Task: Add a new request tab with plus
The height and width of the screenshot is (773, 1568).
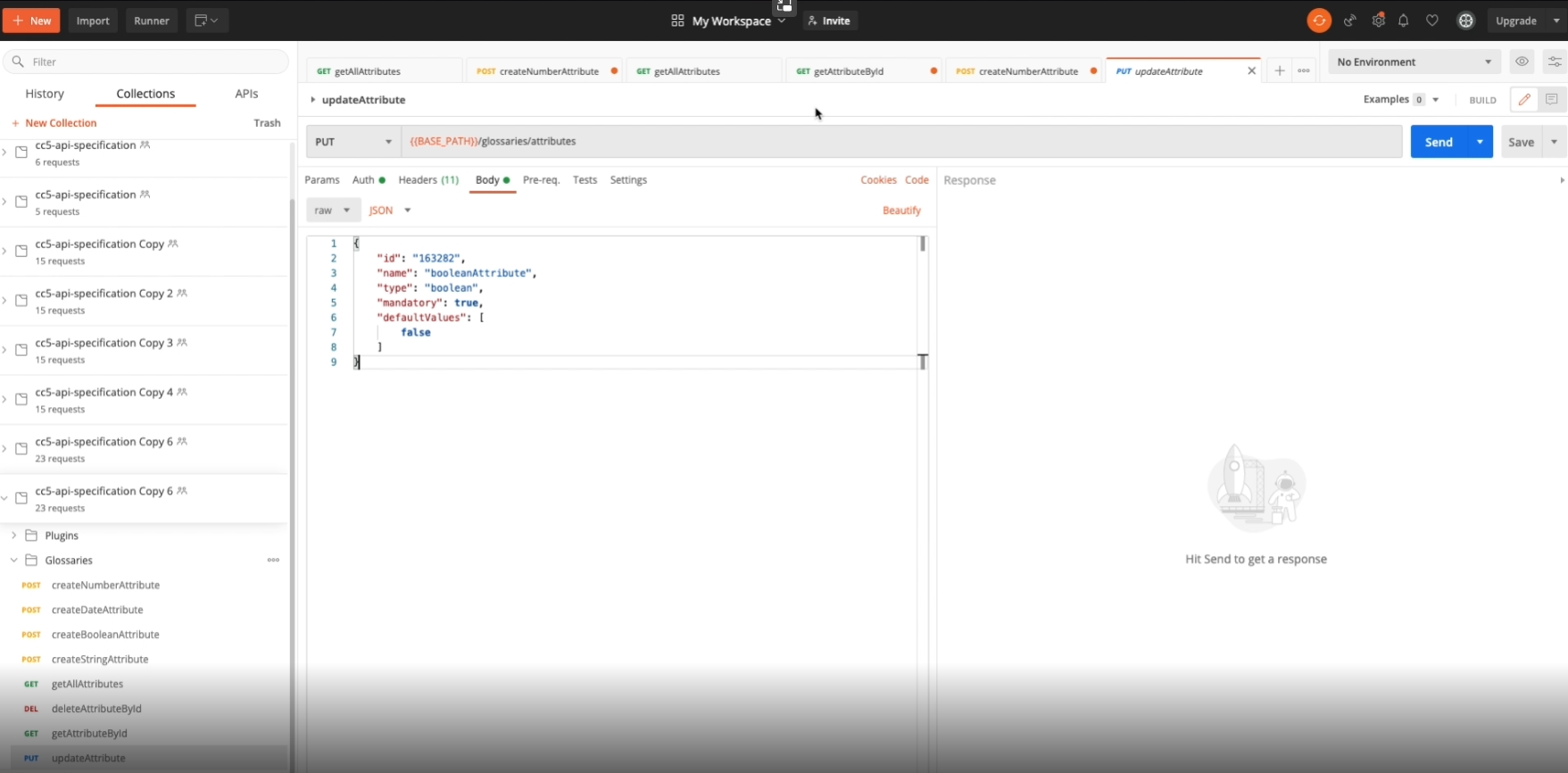Action: click(x=1279, y=71)
